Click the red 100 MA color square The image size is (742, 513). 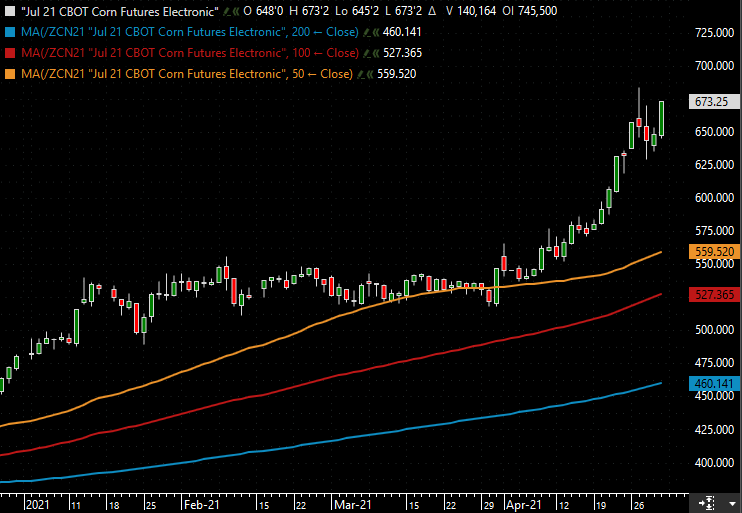point(9,53)
